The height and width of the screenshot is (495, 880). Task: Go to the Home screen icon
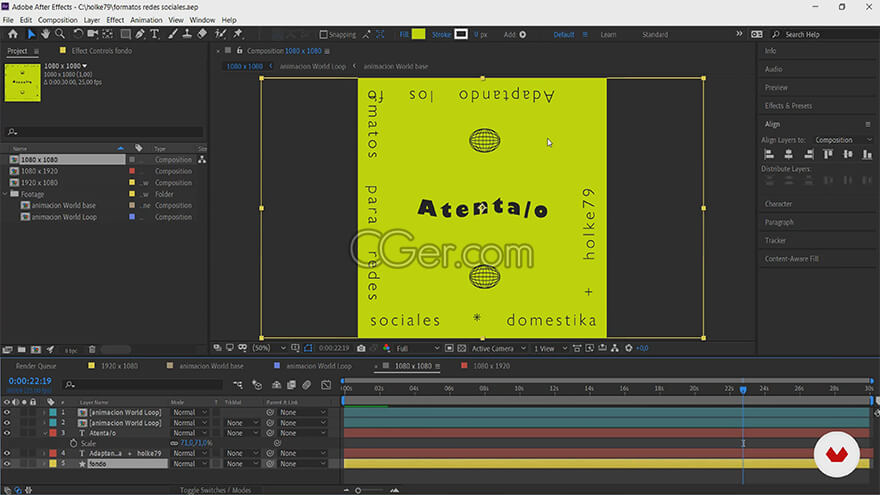point(12,34)
